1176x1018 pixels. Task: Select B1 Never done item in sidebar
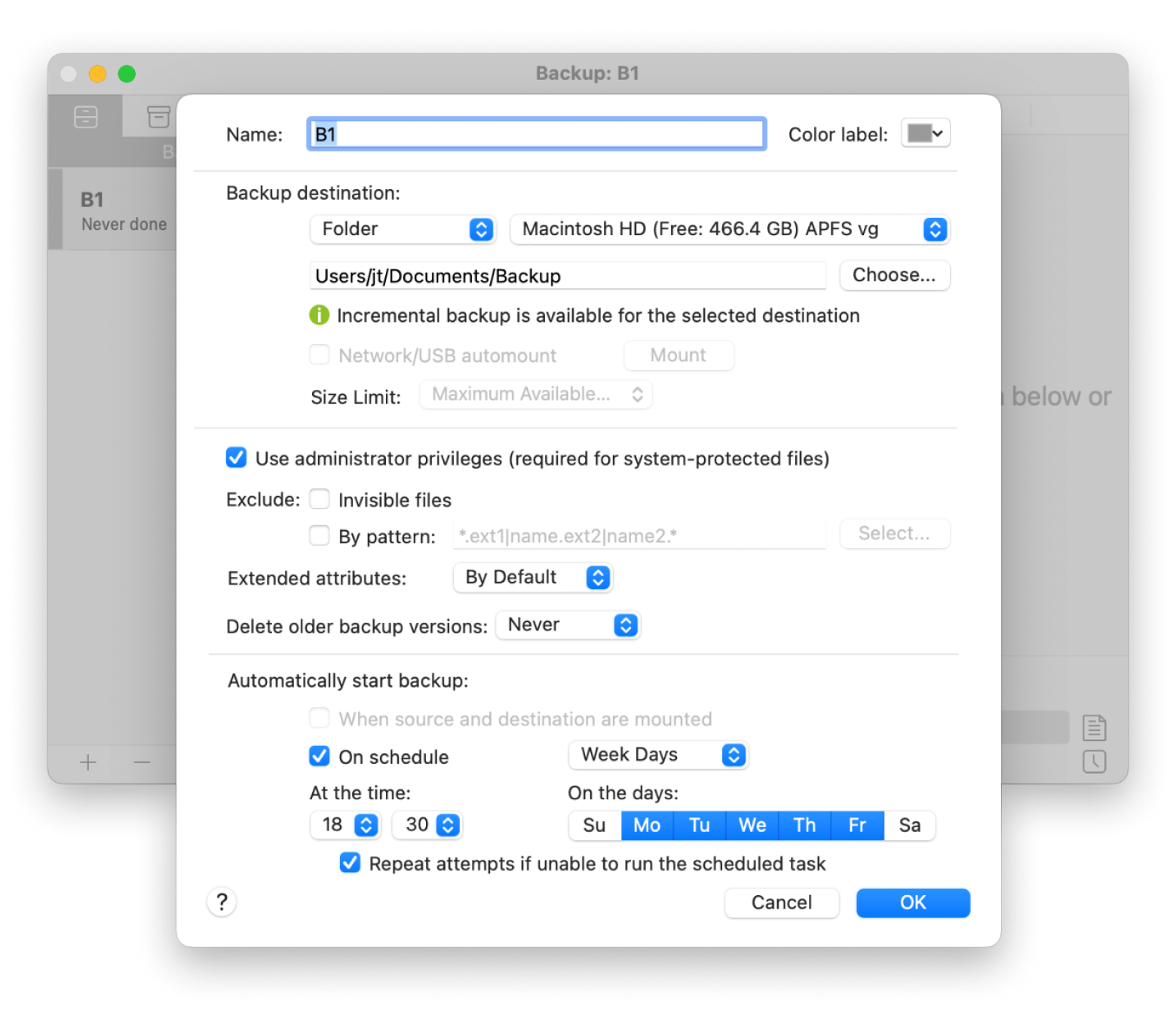pyautogui.click(x=113, y=210)
